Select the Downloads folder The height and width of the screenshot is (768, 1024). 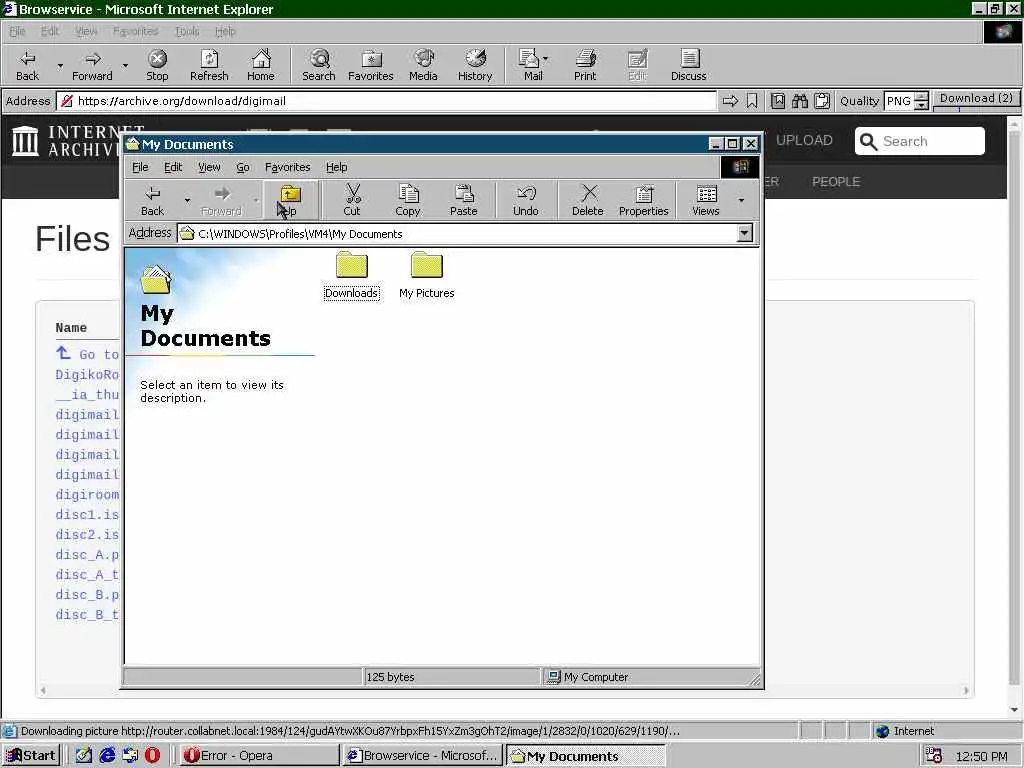(x=351, y=276)
